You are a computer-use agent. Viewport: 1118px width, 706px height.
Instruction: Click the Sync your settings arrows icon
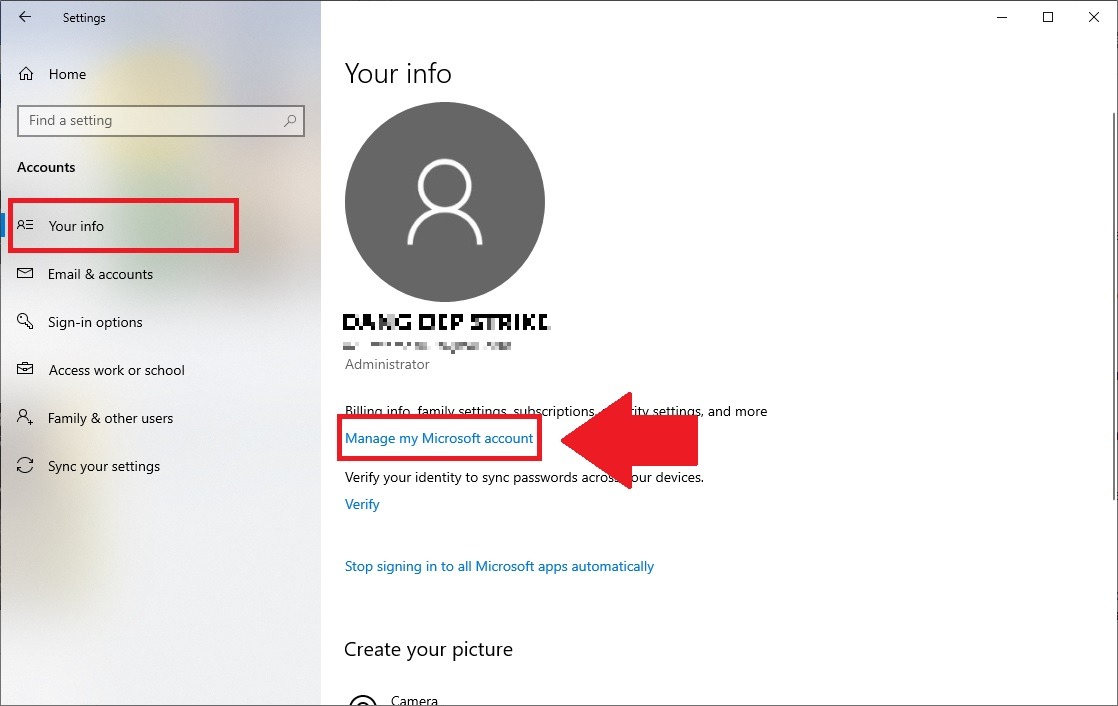click(x=25, y=466)
